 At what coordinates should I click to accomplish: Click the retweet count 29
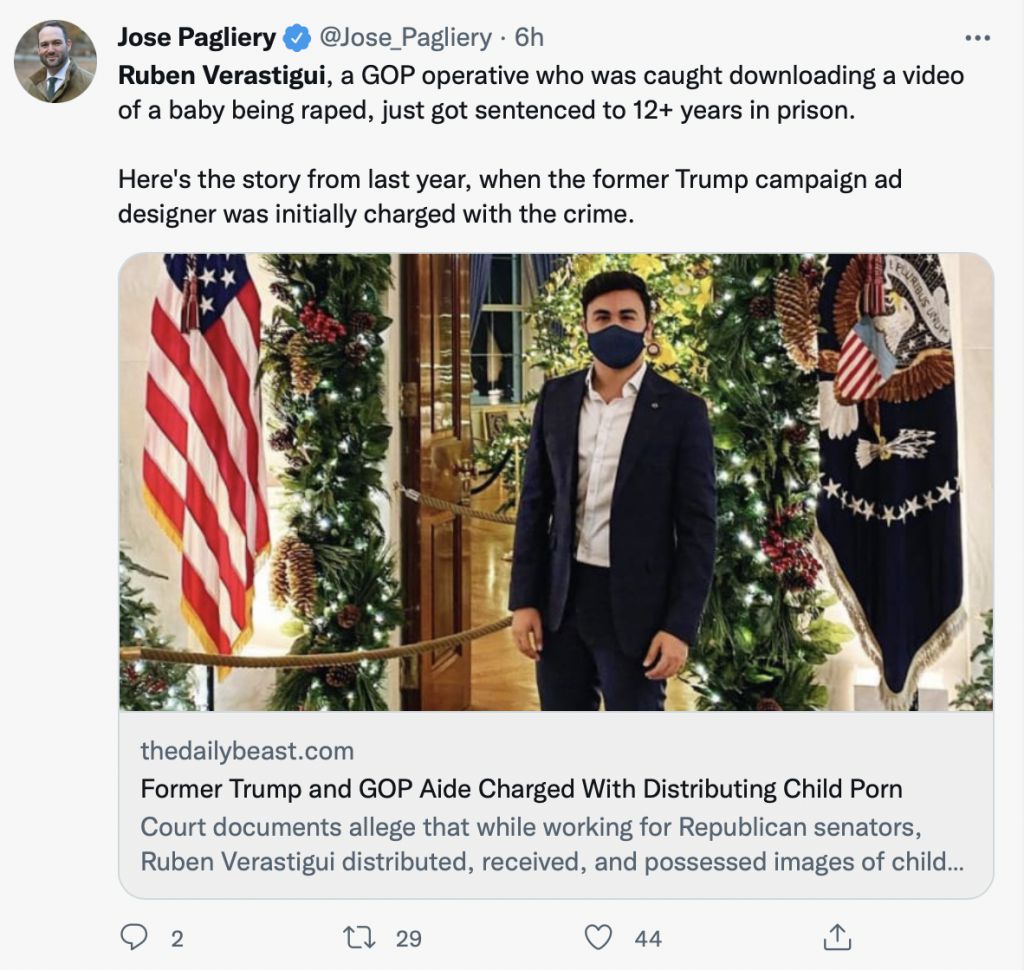pyautogui.click(x=408, y=938)
